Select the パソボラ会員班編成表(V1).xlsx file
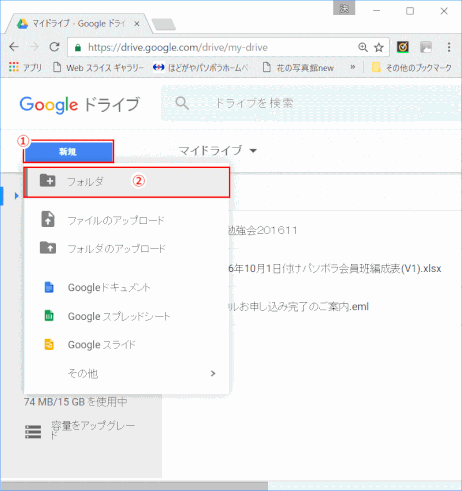The width and height of the screenshot is (462, 491). (335, 268)
